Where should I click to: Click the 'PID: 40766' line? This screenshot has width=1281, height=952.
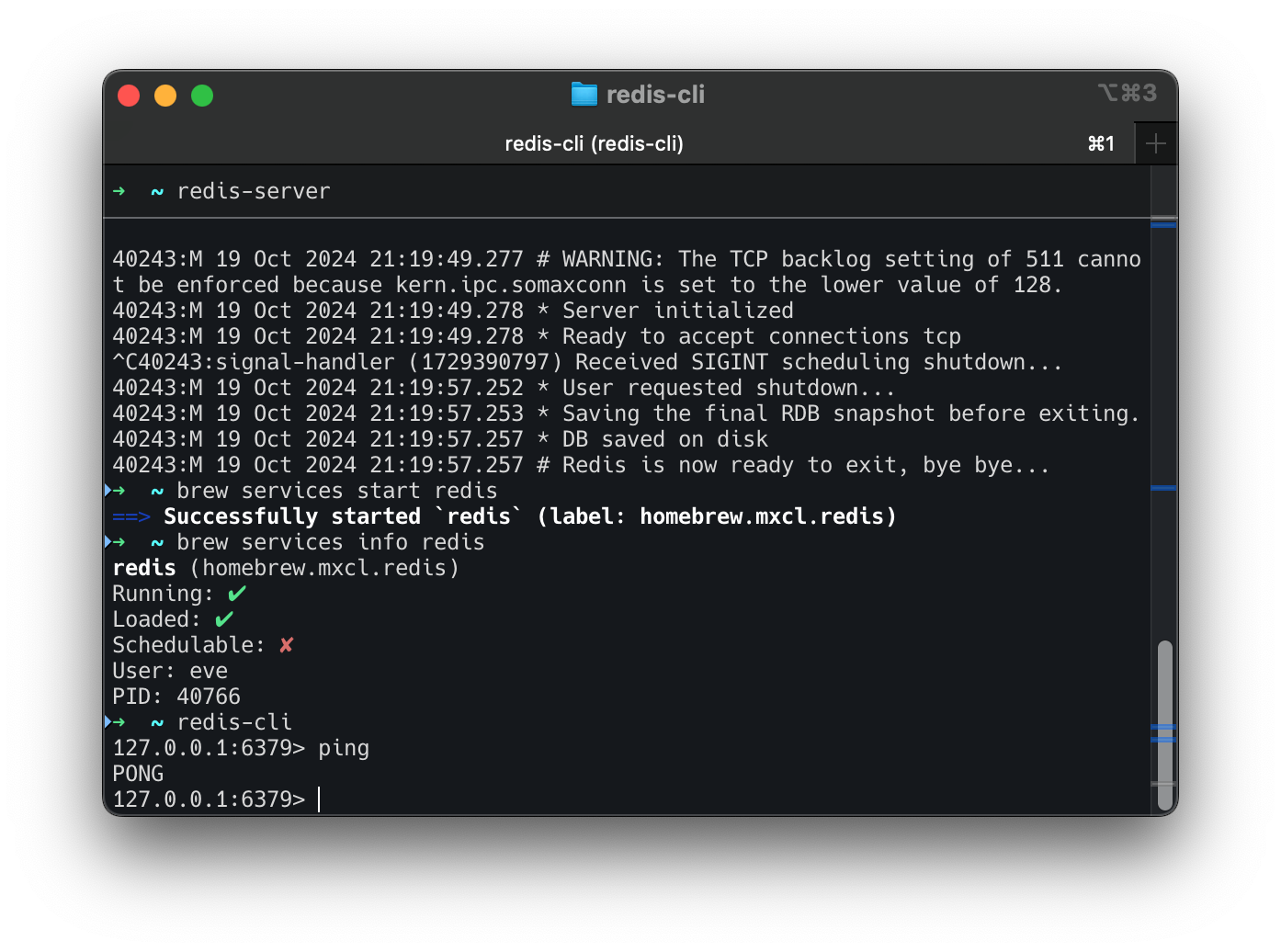176,697
